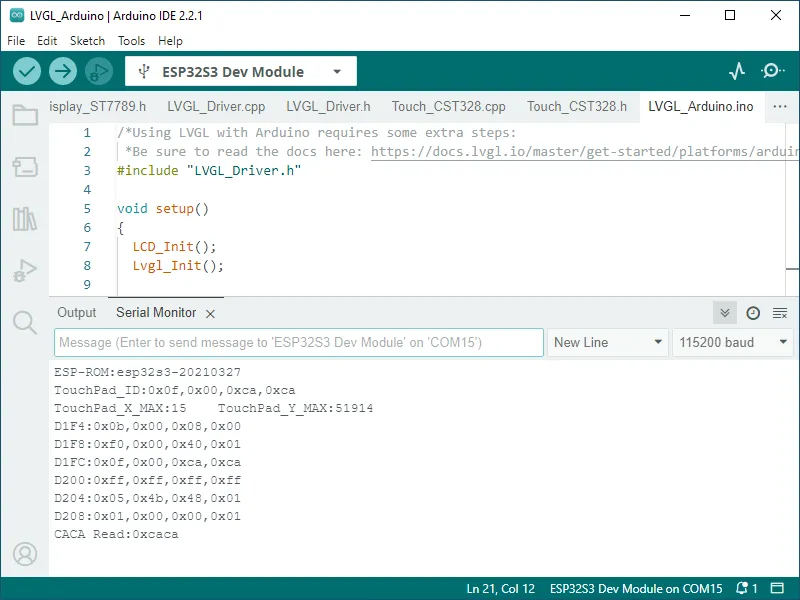Open Serial Monitor magnifier icon in toolbar
This screenshot has height=600, width=800.
coord(772,71)
